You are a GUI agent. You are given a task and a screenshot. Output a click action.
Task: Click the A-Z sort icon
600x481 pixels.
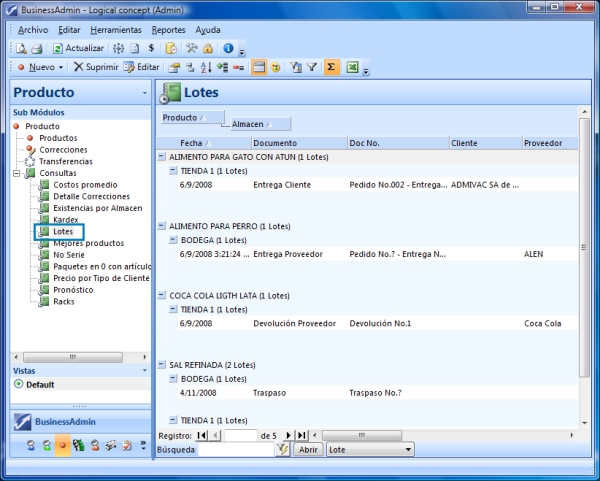(x=206, y=67)
